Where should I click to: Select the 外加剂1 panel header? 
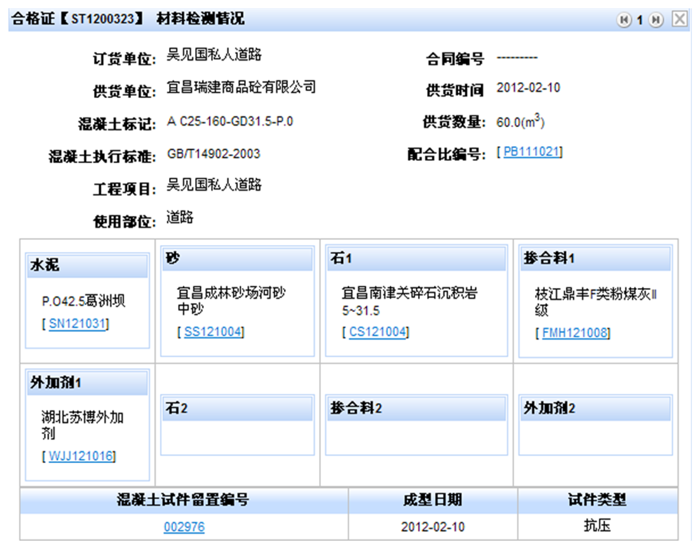pyautogui.click(x=88, y=383)
